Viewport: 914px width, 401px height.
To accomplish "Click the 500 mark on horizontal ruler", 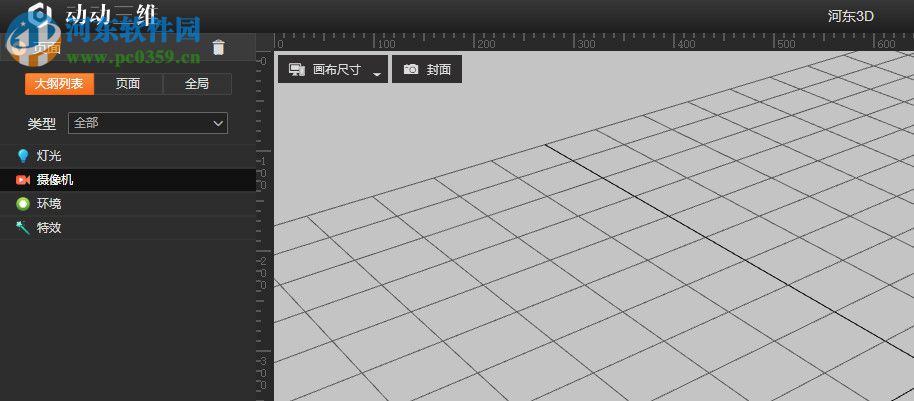I will tap(787, 44).
